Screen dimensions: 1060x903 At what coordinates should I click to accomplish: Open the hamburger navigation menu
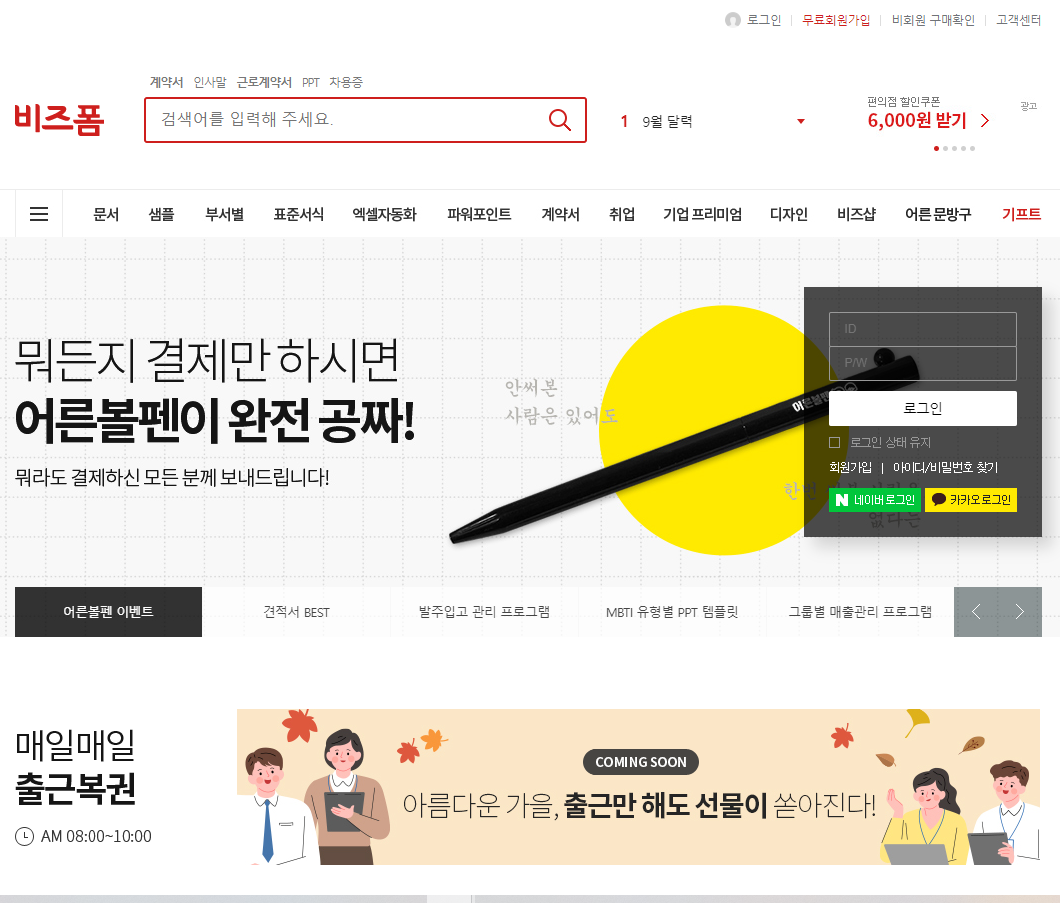tap(39, 213)
